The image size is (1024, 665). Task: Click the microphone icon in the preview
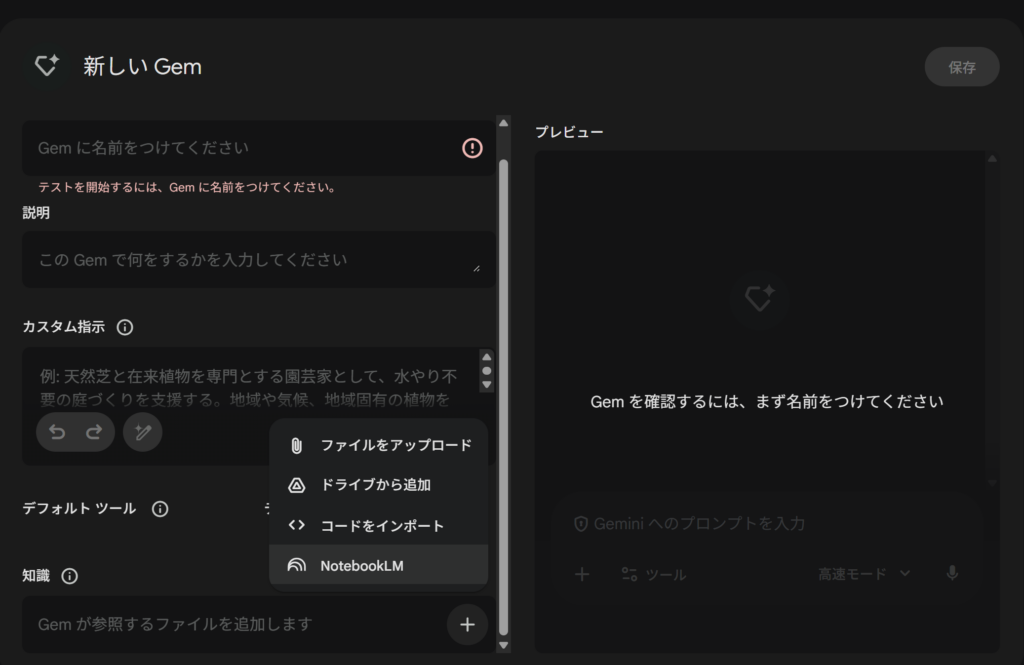(x=952, y=573)
